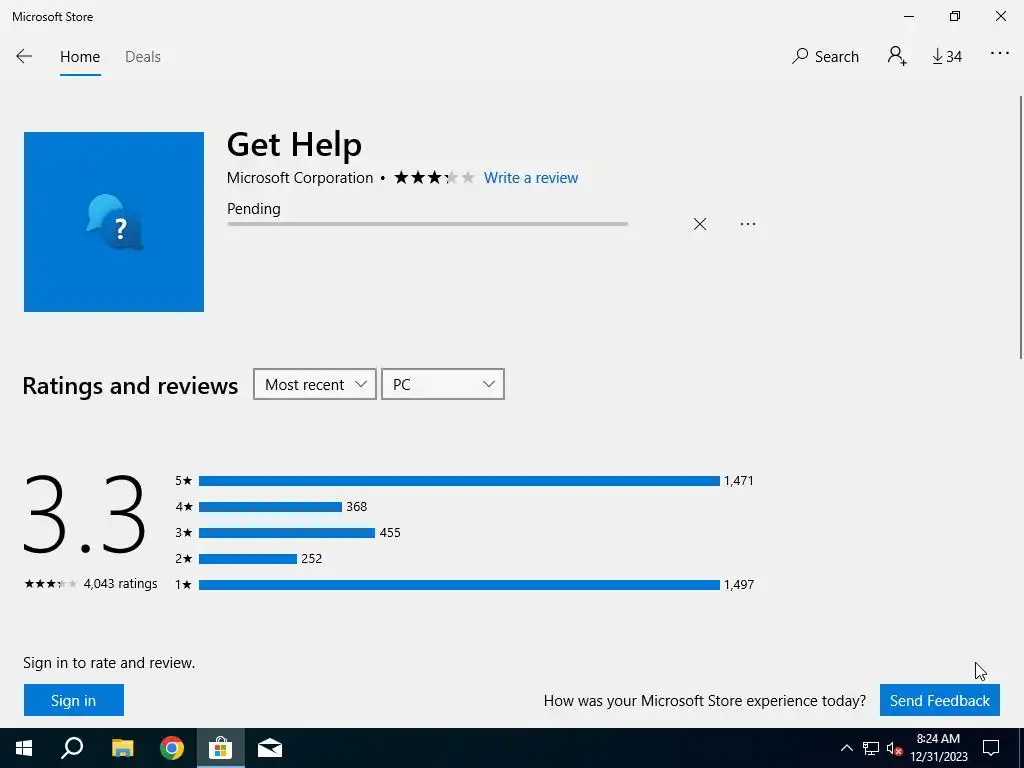Expand the Most recent sort dropdown
Screen dimensions: 1024x768
[x=315, y=384]
